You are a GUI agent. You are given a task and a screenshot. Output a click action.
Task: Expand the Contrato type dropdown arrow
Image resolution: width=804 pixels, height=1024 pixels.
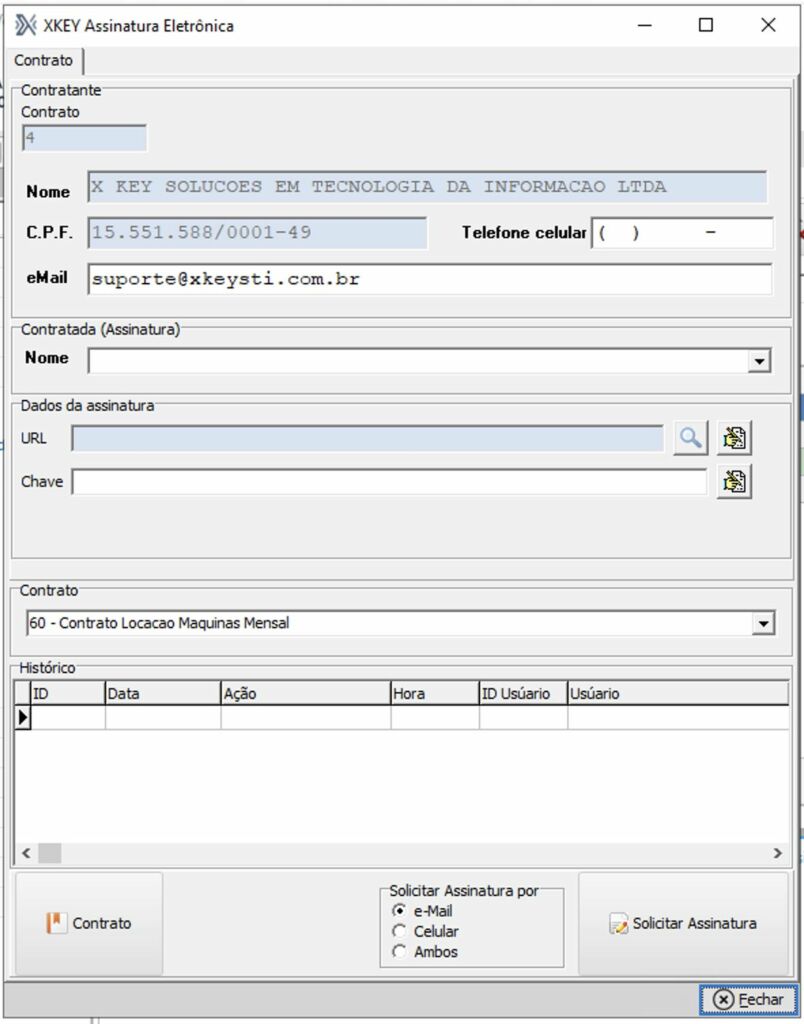tap(763, 623)
